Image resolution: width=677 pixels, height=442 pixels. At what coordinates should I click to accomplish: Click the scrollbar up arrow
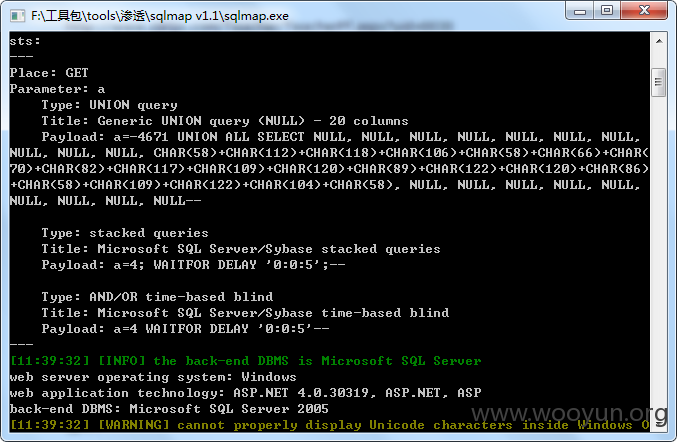(x=659, y=41)
